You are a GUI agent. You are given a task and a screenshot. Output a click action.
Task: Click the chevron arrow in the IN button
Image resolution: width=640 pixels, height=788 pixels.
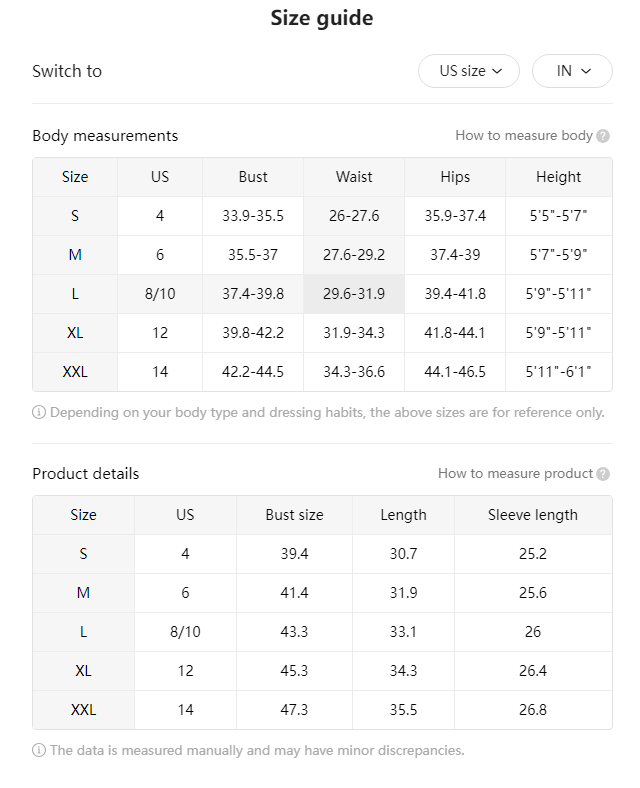coord(586,71)
